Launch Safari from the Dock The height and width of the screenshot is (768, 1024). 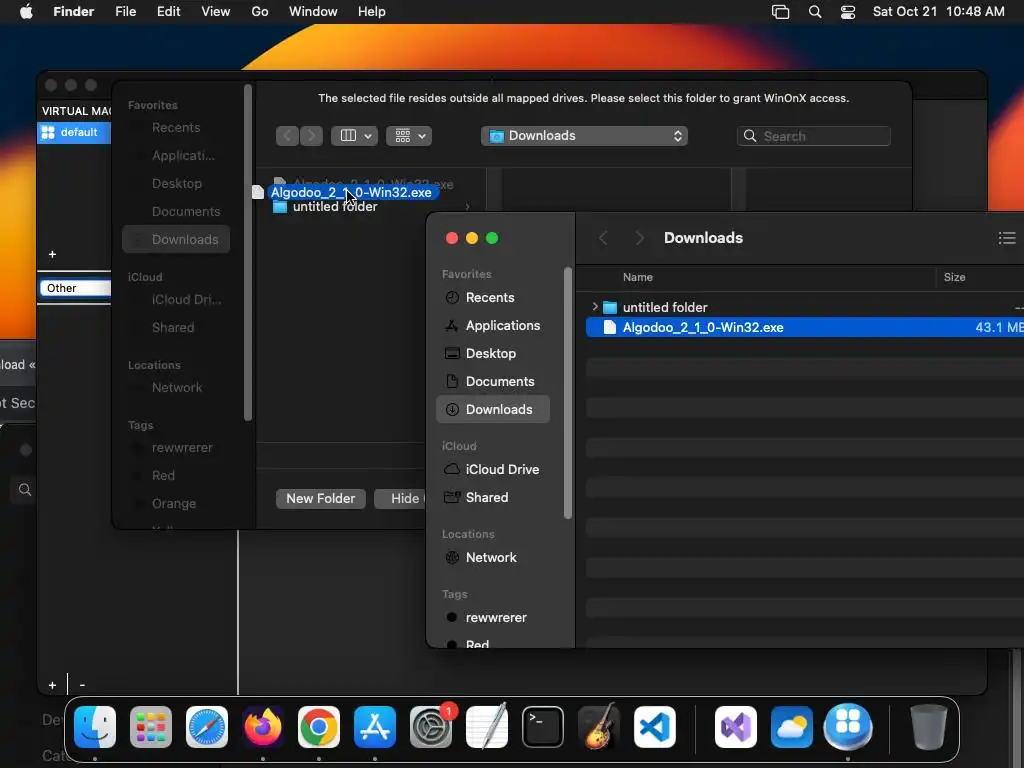(x=207, y=727)
